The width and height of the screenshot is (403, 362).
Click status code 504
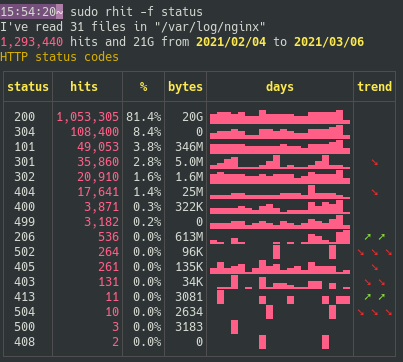click(25, 312)
